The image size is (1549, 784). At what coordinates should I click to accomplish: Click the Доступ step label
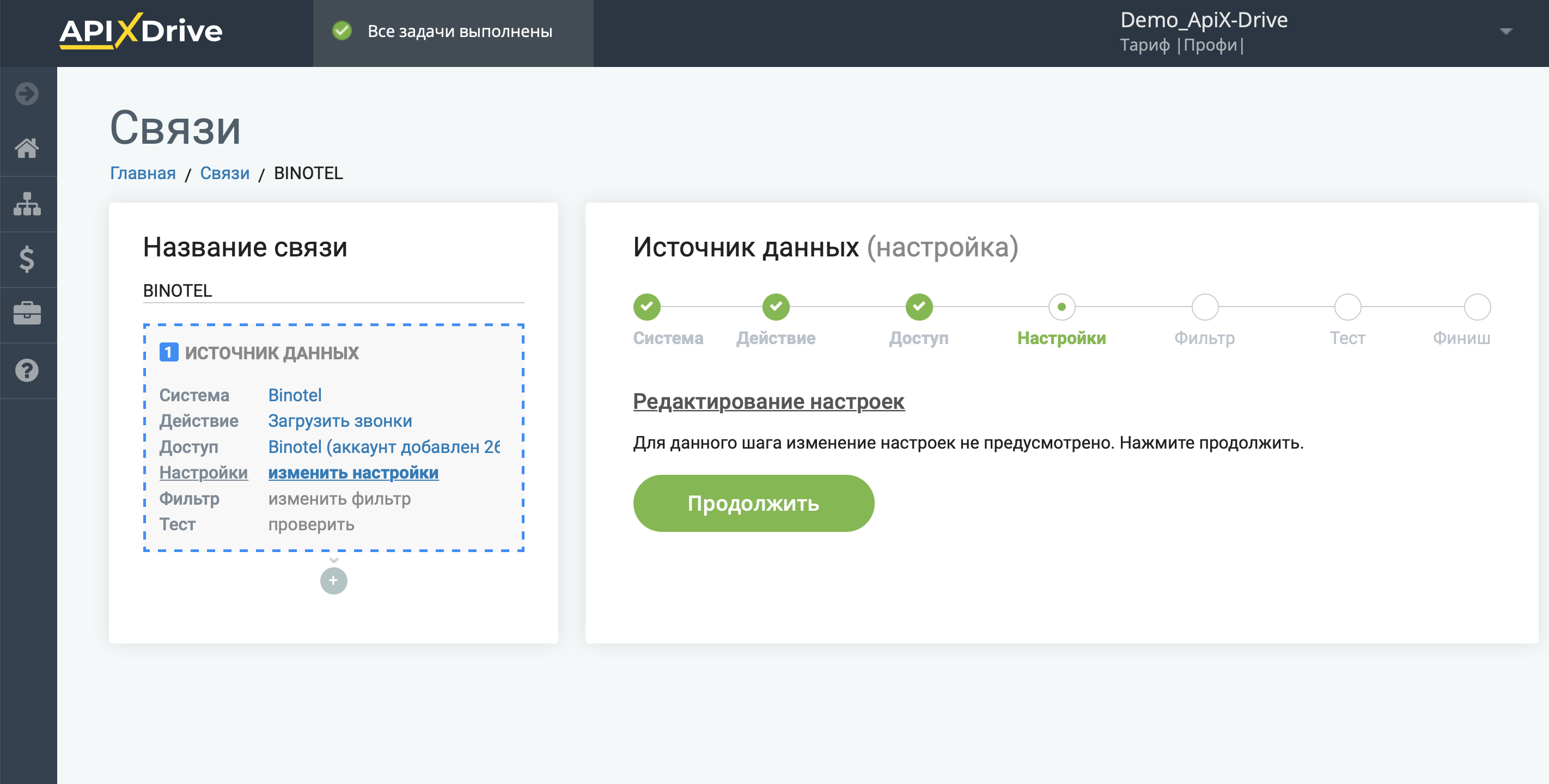pos(919,338)
